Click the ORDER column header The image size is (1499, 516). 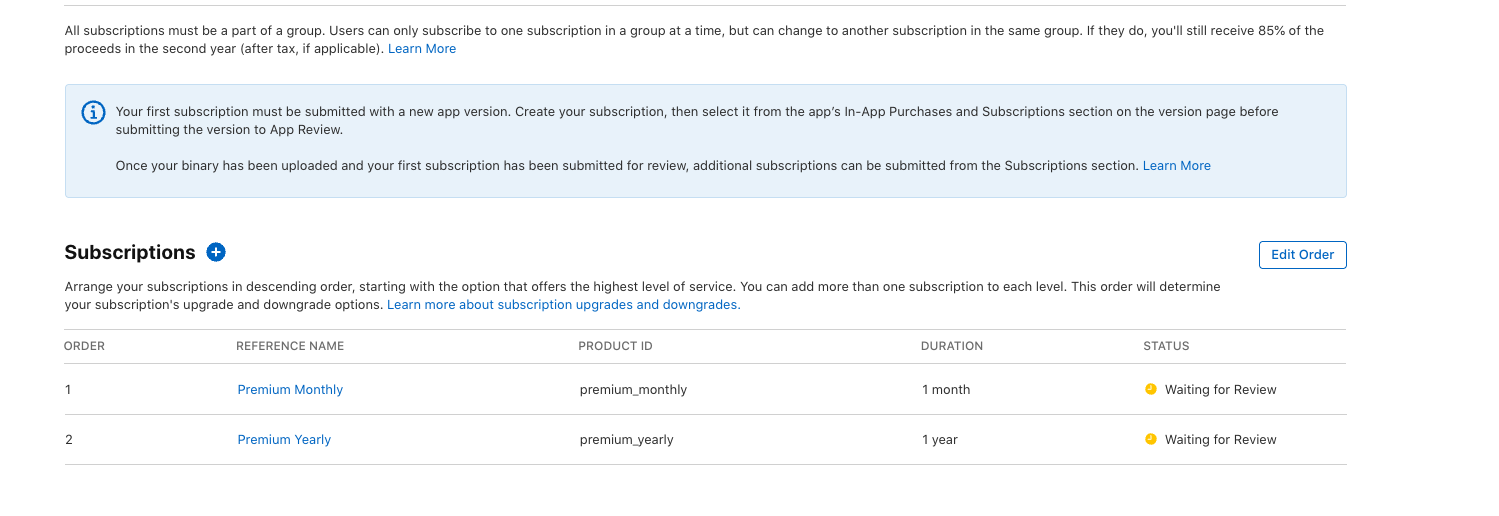coord(85,346)
